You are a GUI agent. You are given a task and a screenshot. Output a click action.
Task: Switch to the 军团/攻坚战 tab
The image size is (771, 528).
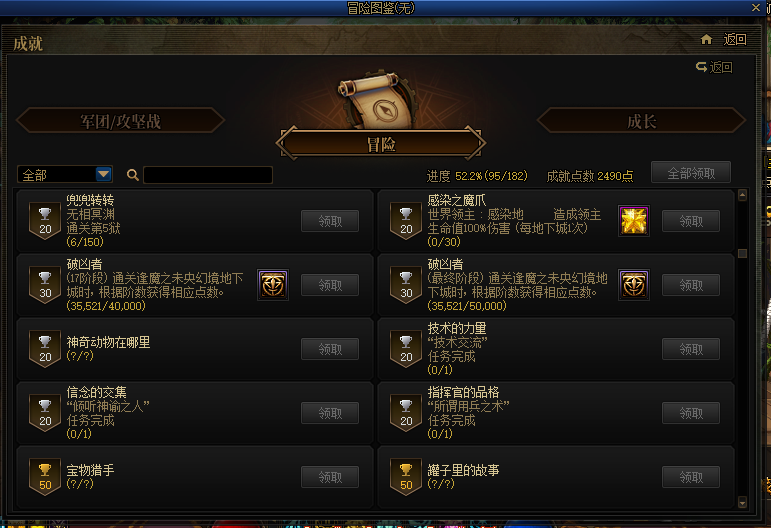(x=120, y=120)
